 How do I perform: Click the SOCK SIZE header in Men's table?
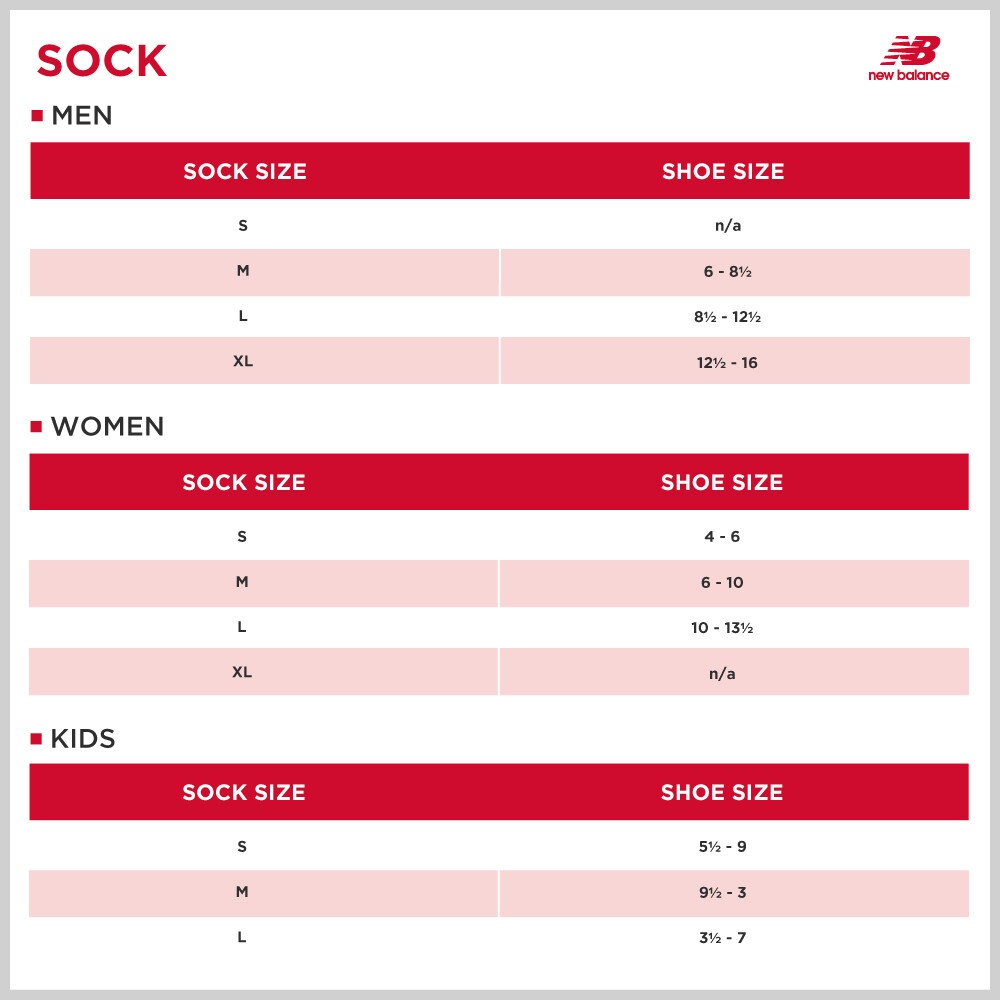pos(244,171)
